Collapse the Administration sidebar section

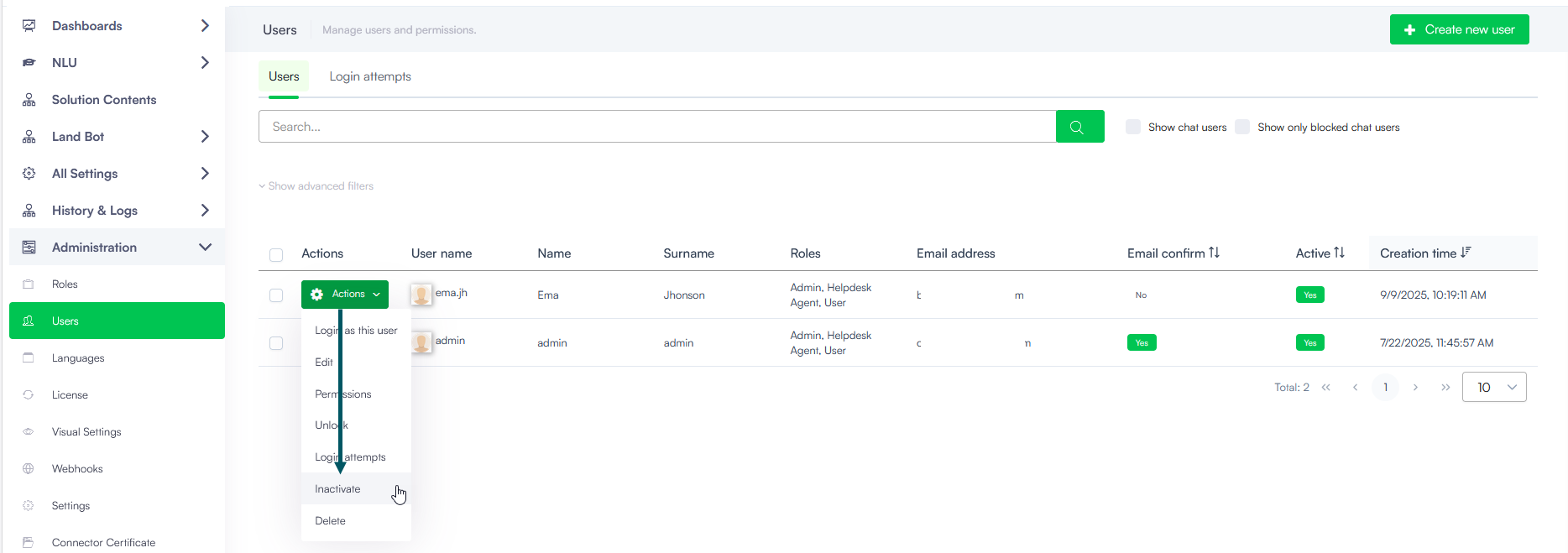[x=205, y=248]
